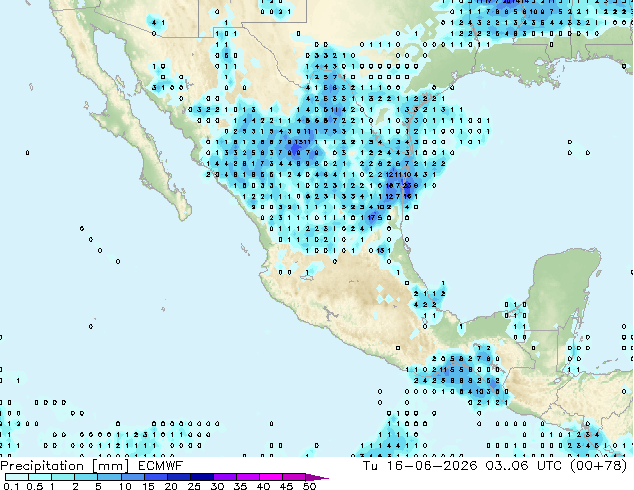
Task: Click the 'ECMWF' model label
Action: [161, 465]
